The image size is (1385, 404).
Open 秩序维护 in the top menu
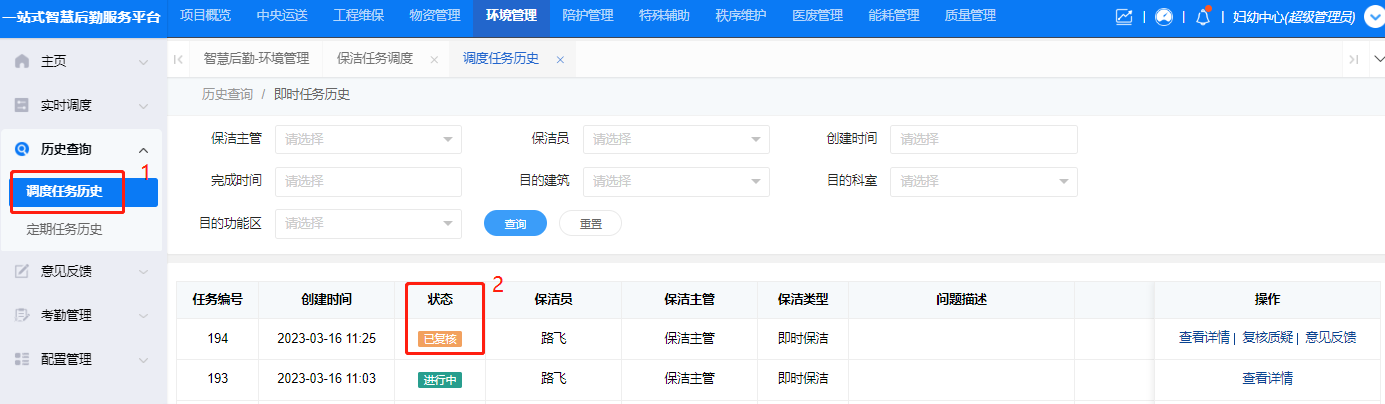click(x=741, y=15)
